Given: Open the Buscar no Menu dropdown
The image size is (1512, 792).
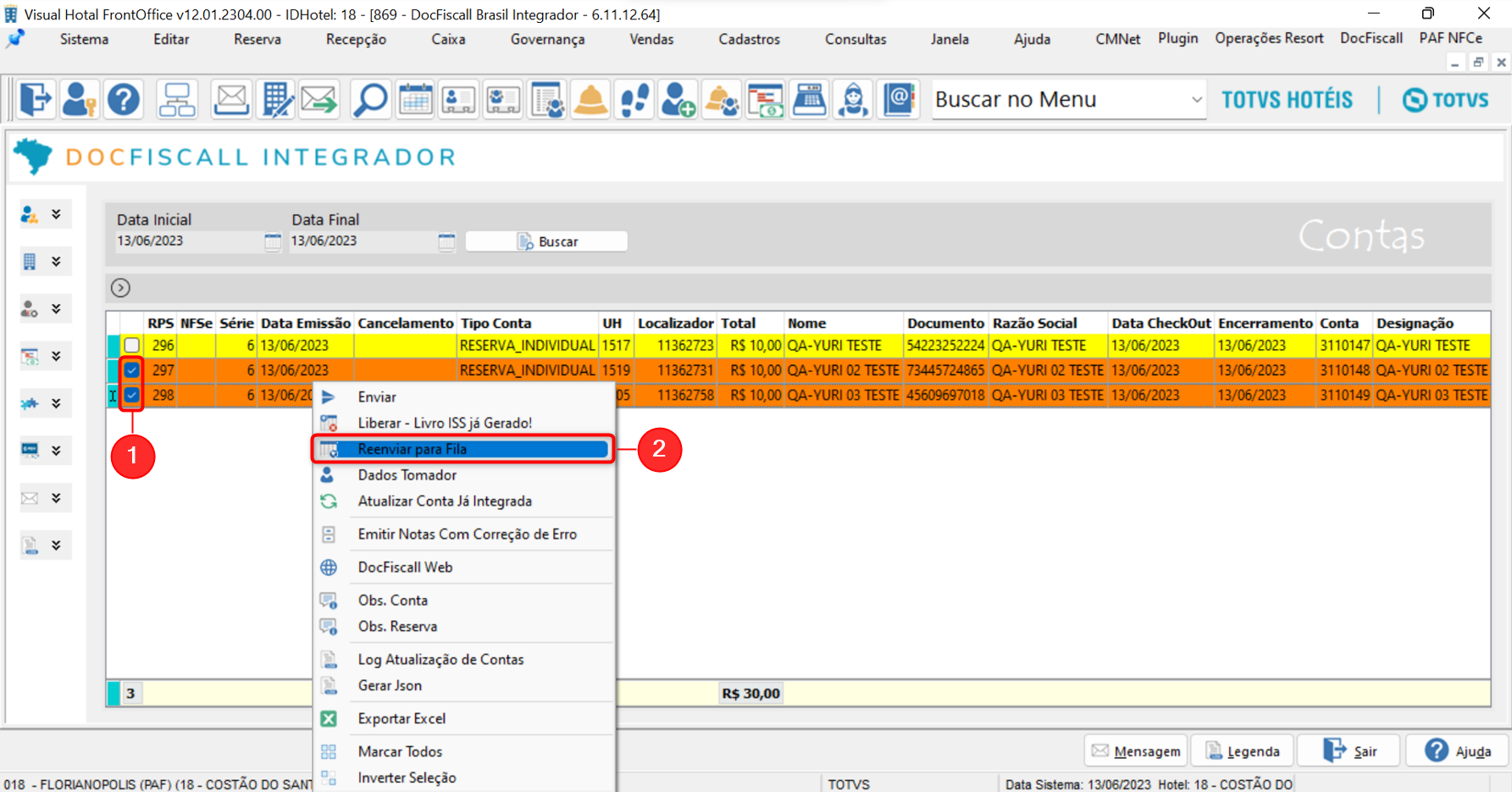Looking at the screenshot, I should pyautogui.click(x=1196, y=100).
